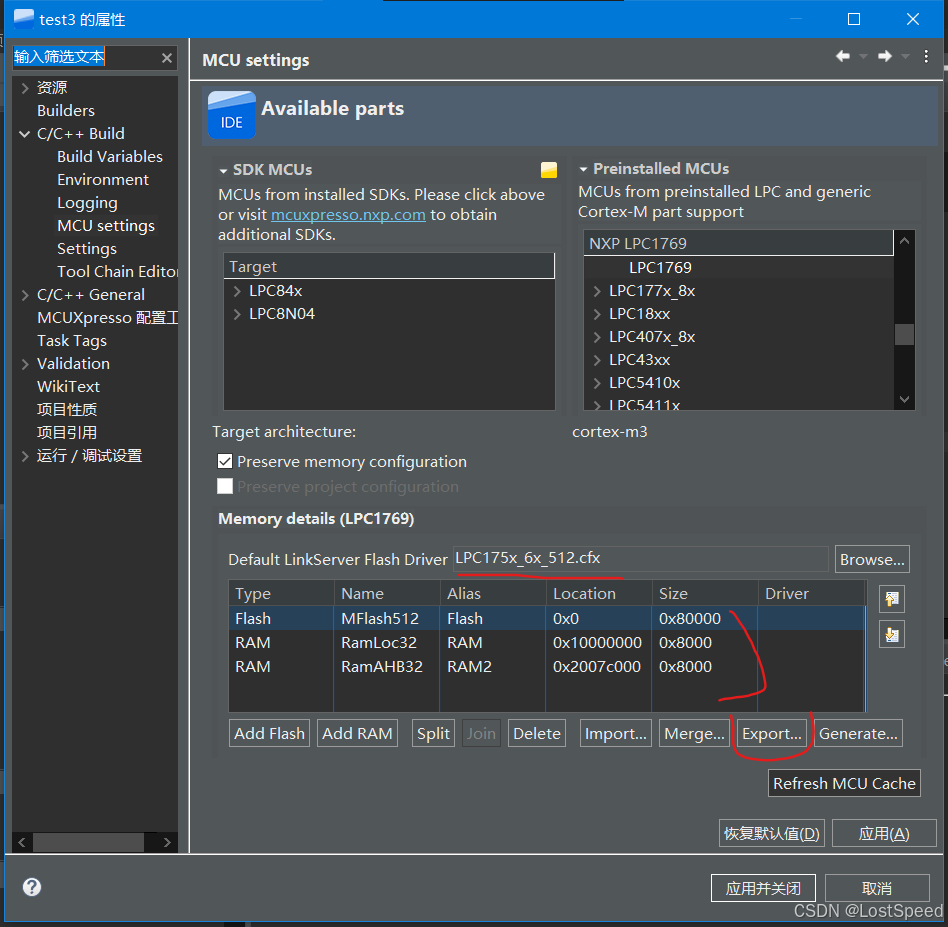Click left tree horizontal scrollbar right arrow
Screen dimensions: 948x927
pos(167,842)
